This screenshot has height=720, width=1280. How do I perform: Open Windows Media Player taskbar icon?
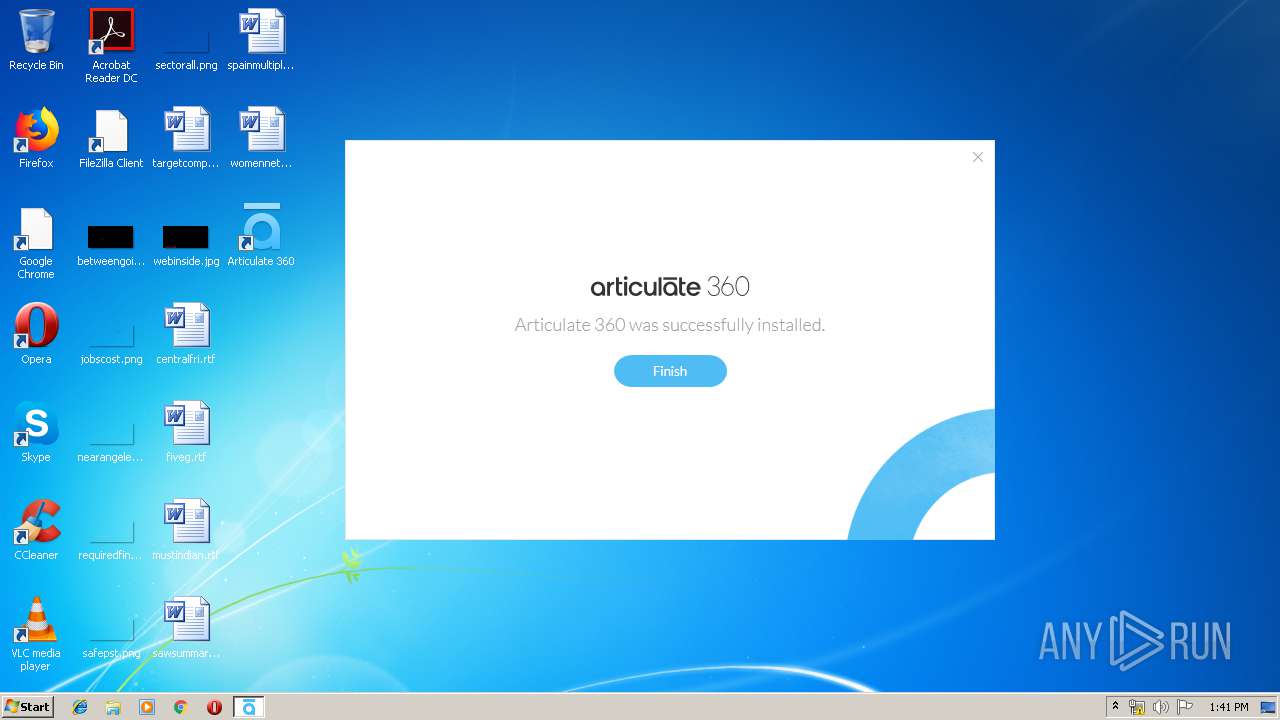(147, 707)
